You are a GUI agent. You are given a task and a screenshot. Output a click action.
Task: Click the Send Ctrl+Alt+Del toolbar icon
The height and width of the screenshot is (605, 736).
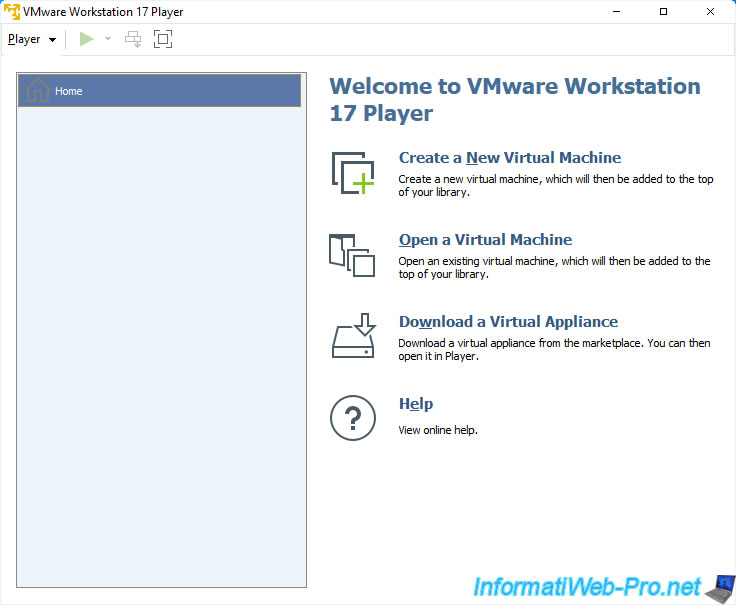(132, 39)
